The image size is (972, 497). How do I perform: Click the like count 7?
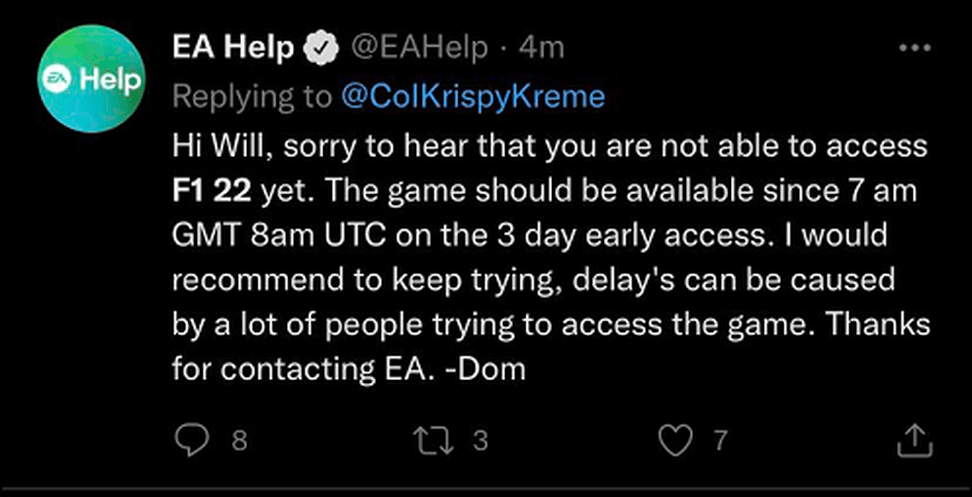click(x=720, y=441)
